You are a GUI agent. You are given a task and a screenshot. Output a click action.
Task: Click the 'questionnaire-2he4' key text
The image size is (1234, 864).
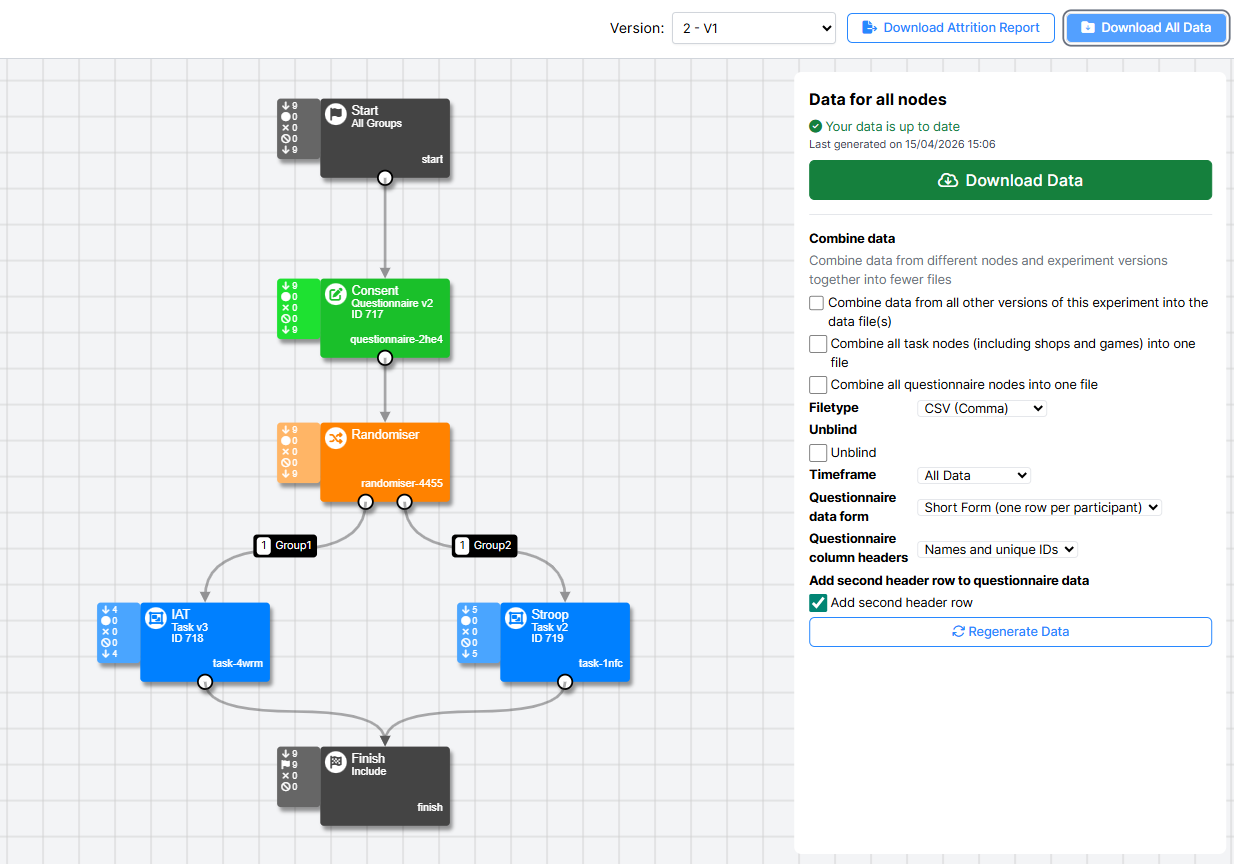[x=396, y=339]
